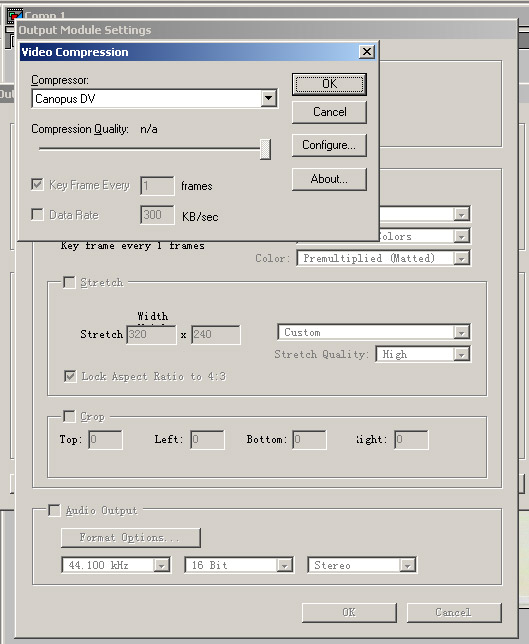Image resolution: width=529 pixels, height=644 pixels.
Task: Open the Configure... compressor settings
Action: pyautogui.click(x=329, y=145)
